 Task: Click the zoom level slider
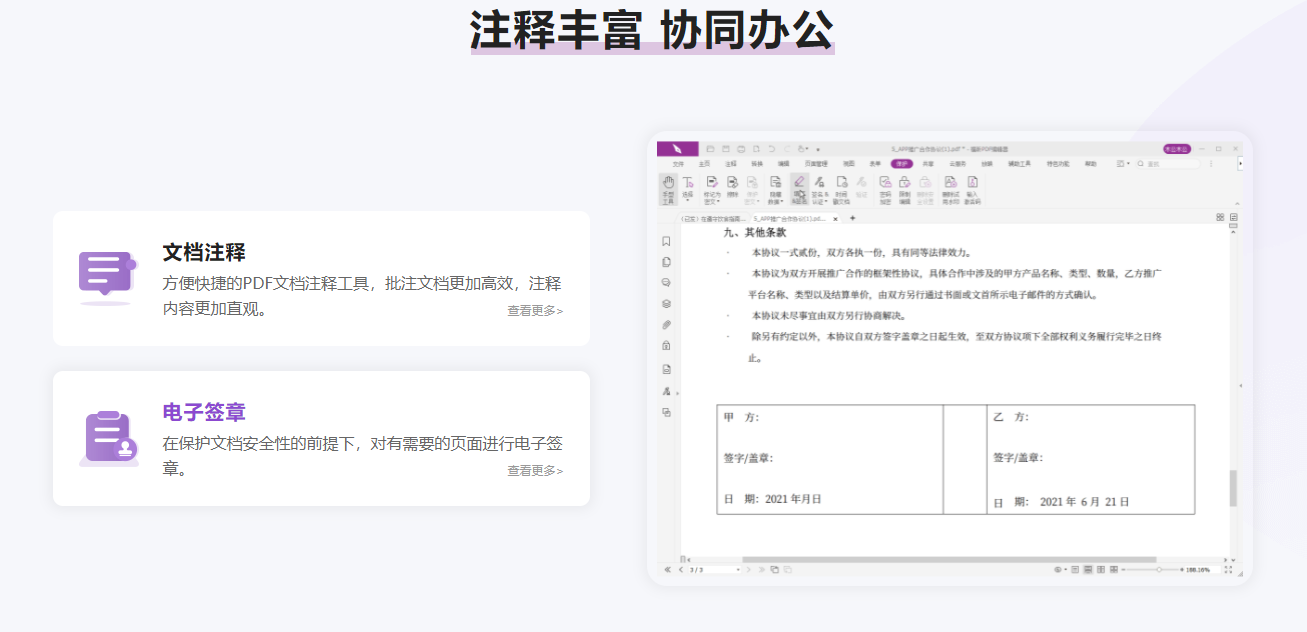pyautogui.click(x=1159, y=570)
